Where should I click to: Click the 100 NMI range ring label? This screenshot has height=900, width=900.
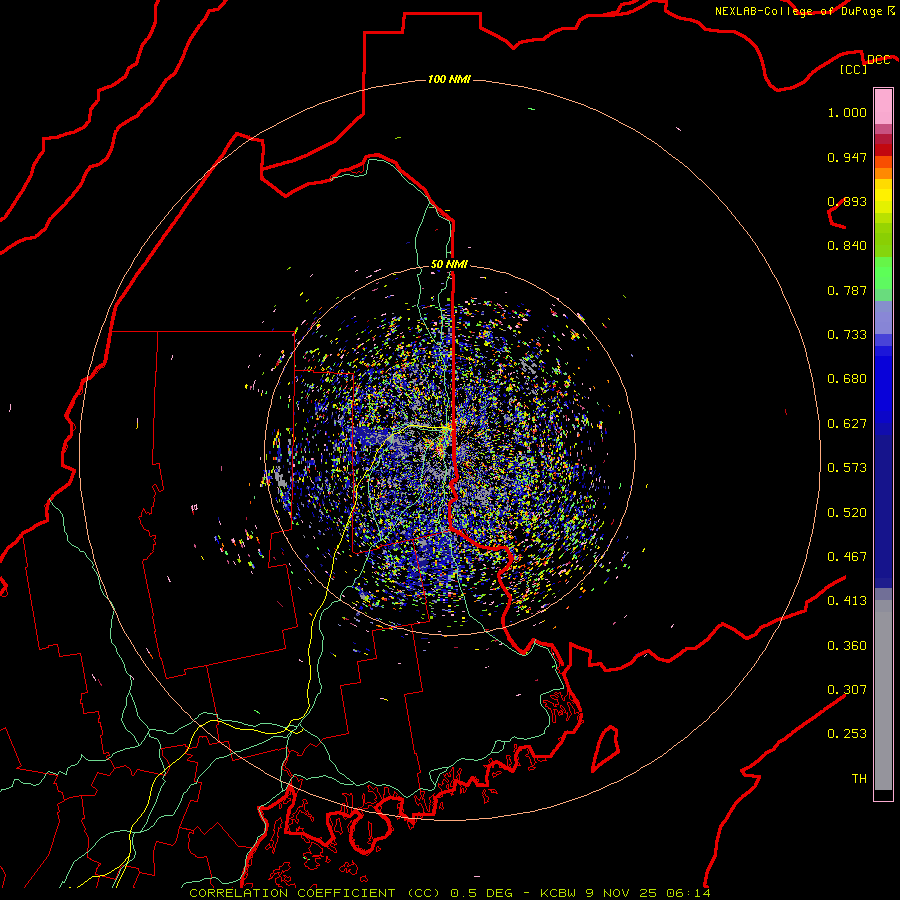tap(449, 79)
